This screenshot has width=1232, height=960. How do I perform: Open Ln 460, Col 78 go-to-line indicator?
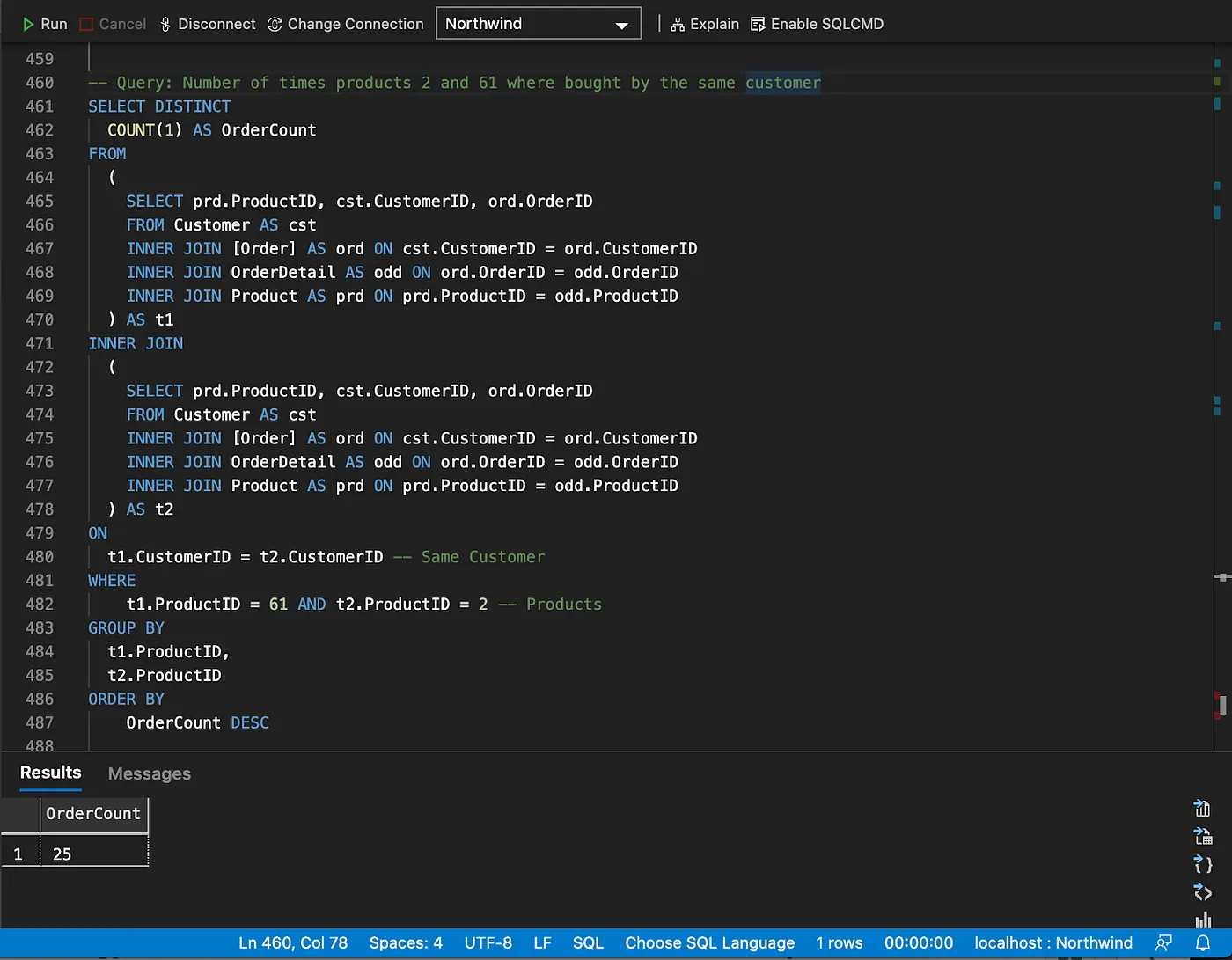293,943
